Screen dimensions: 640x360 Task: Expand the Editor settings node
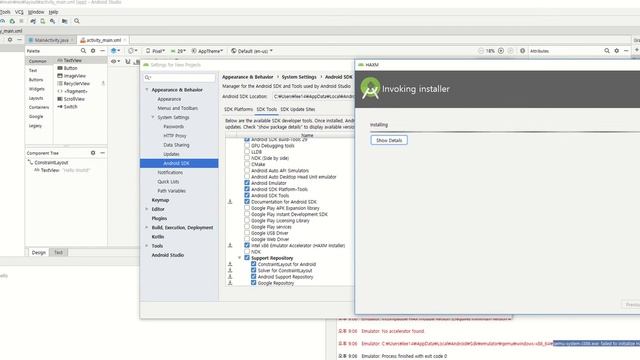tap(147, 209)
